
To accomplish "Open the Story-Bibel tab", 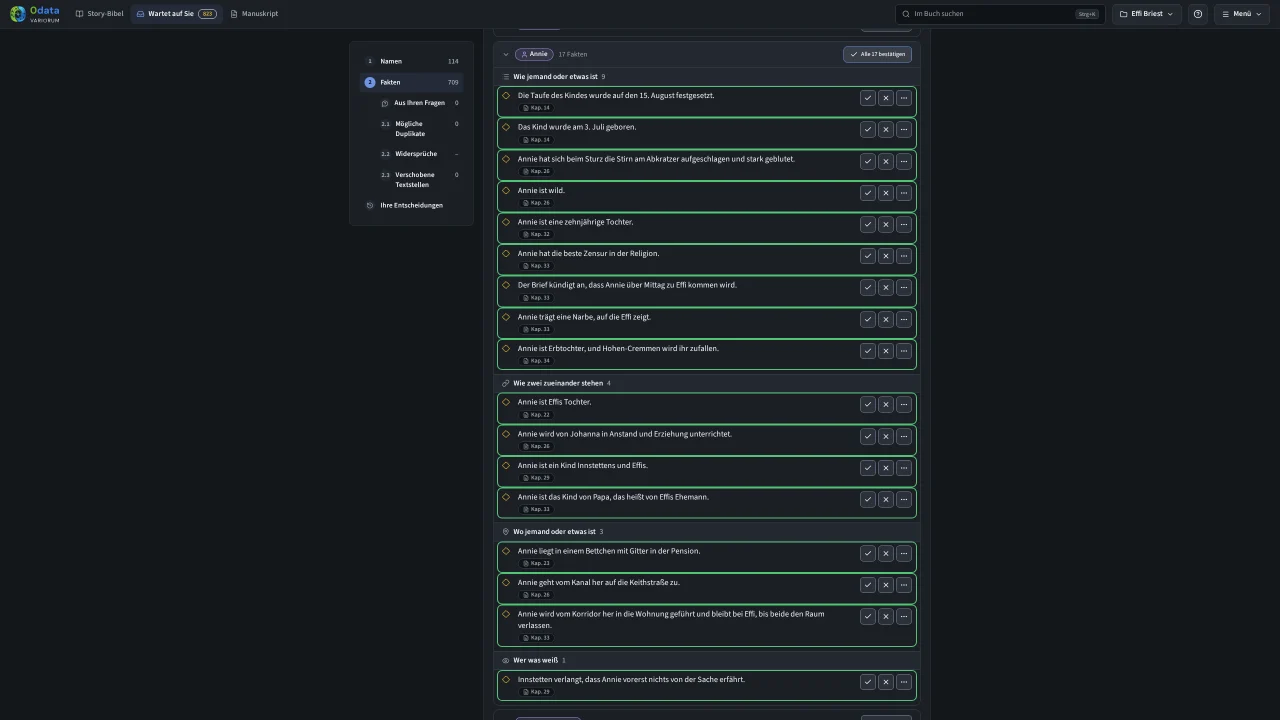I will click(x=99, y=14).
